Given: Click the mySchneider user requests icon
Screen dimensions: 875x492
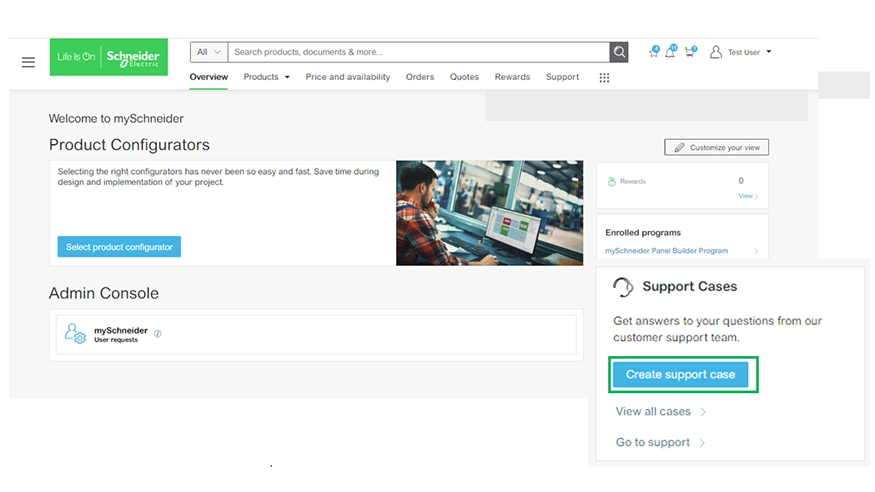Looking at the screenshot, I should click(75, 334).
